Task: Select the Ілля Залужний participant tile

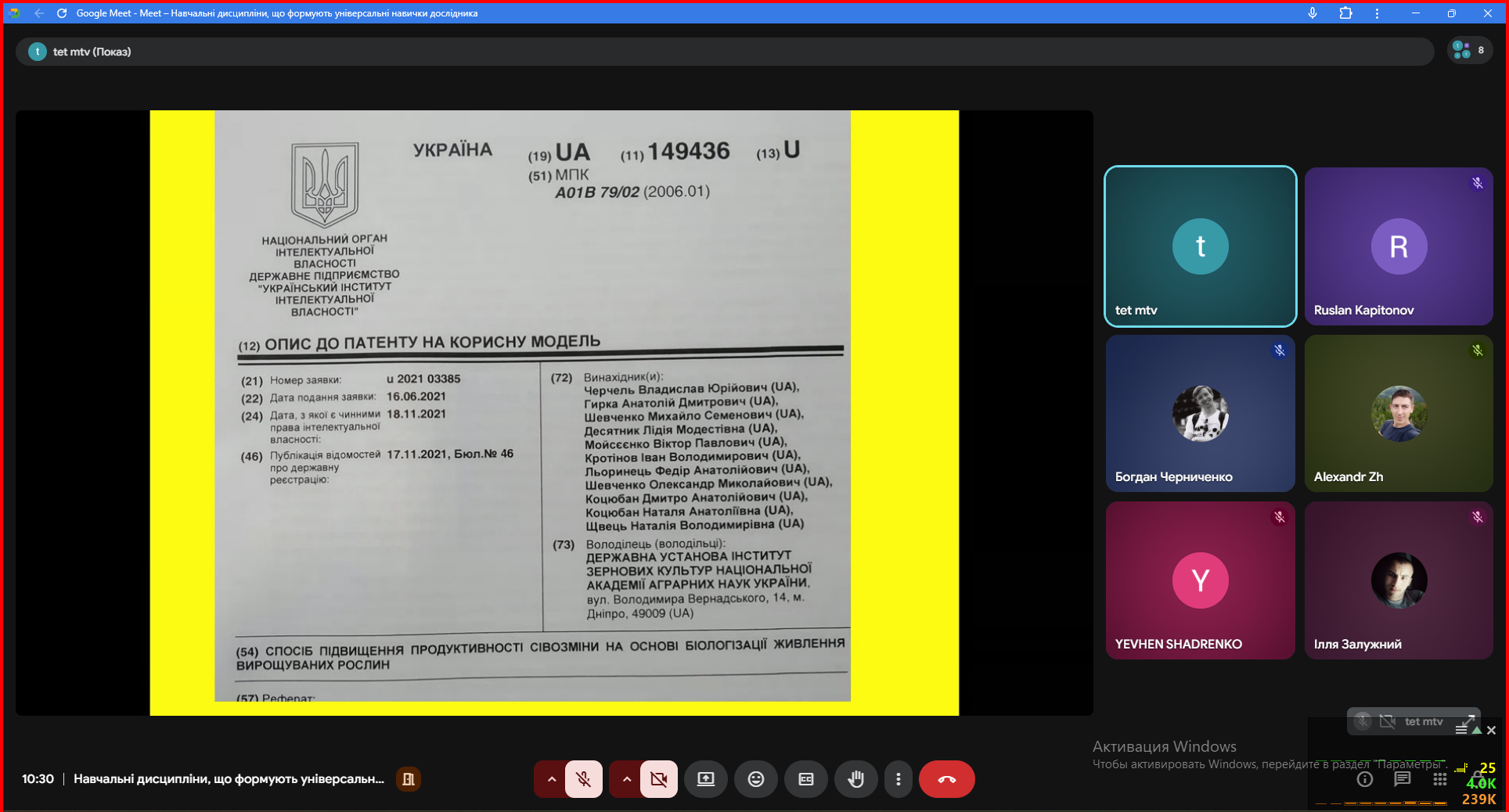Action: click(x=1399, y=580)
